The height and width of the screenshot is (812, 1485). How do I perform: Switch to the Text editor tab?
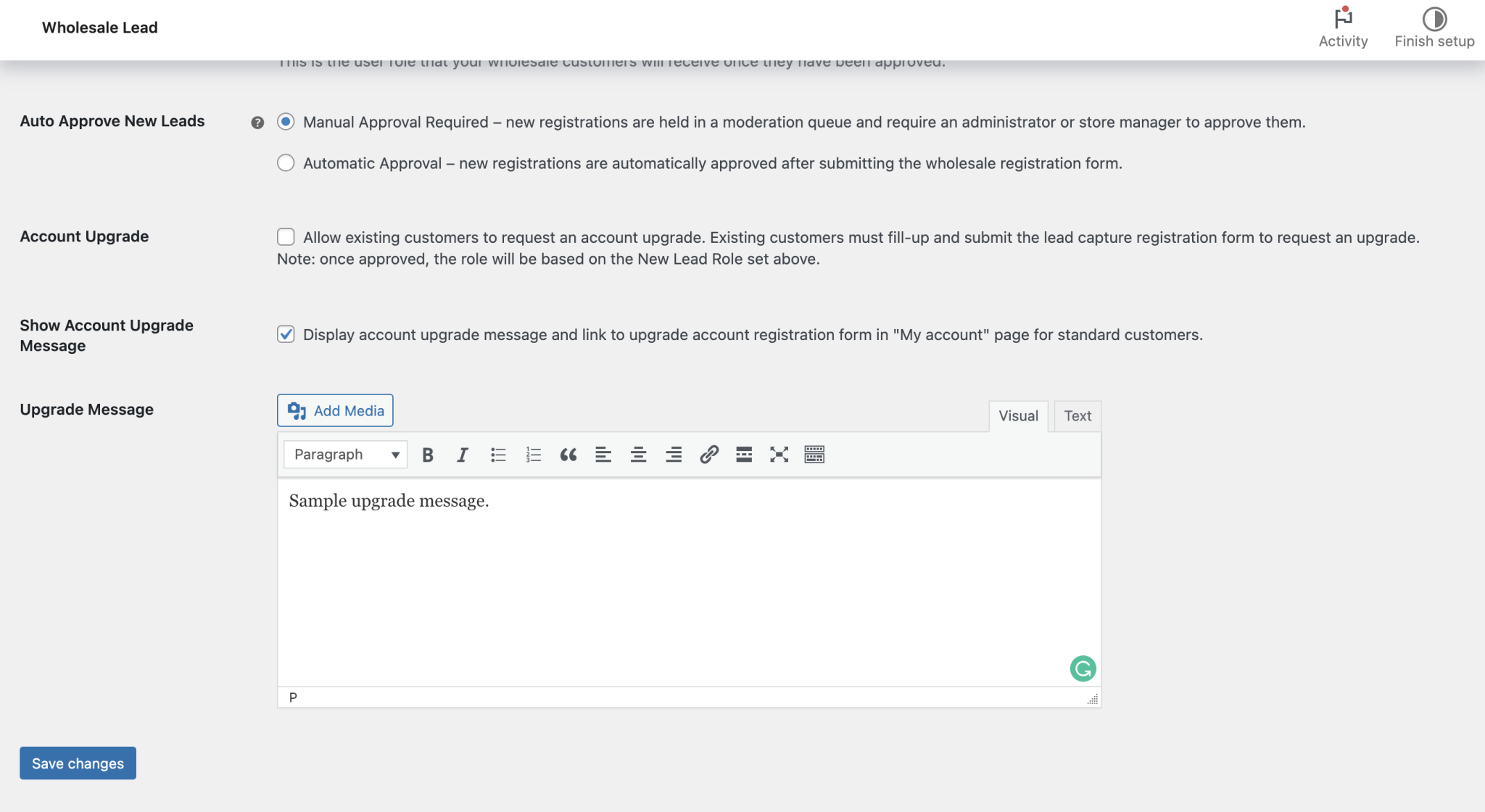coord(1077,416)
